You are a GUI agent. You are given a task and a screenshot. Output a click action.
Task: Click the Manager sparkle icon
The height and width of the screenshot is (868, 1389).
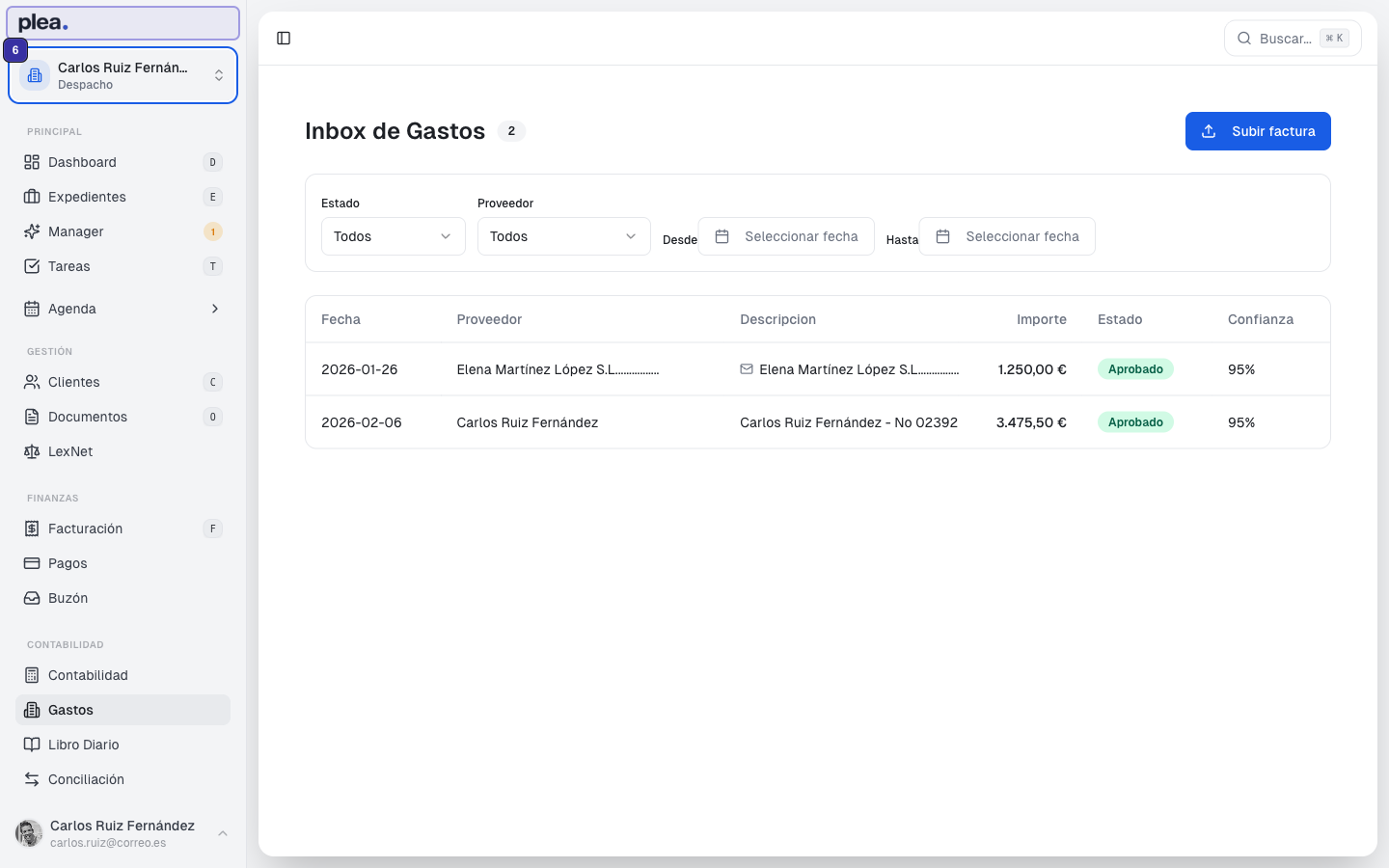point(32,231)
